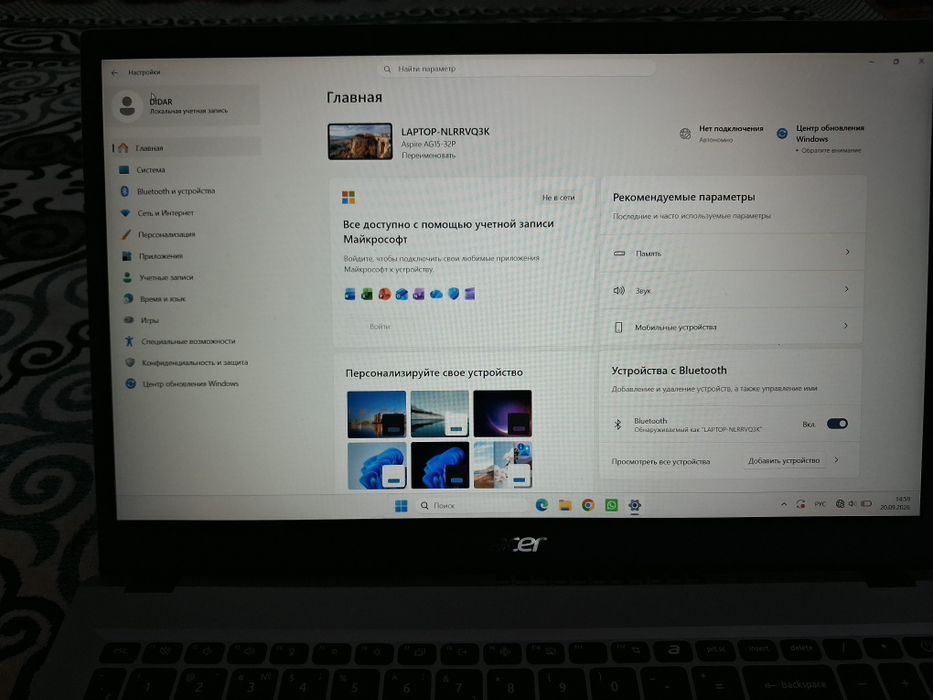The height and width of the screenshot is (700, 933).
Task: Open WhatsApp from the taskbar
Action: [x=611, y=505]
